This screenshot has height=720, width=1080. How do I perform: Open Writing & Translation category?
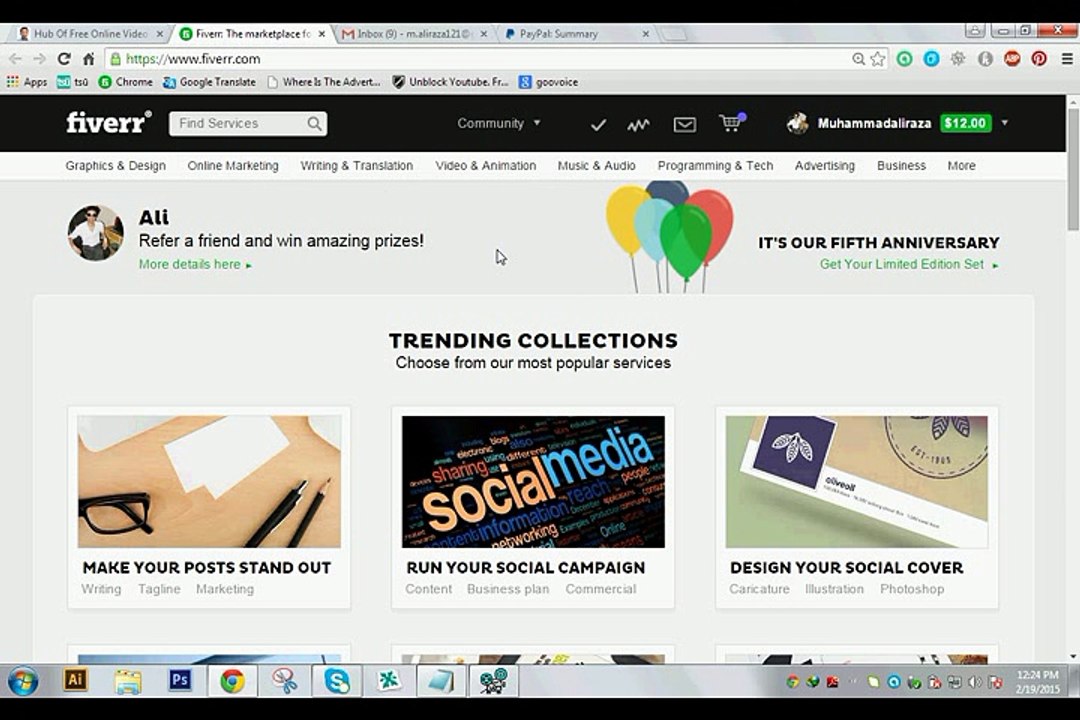click(x=357, y=166)
